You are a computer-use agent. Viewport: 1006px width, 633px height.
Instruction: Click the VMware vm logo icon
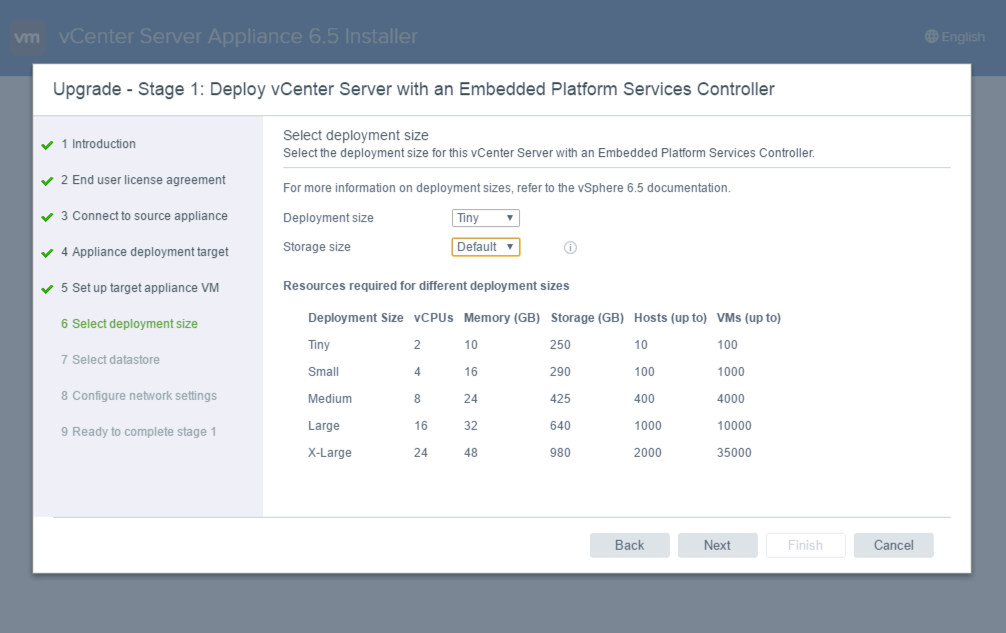[x=27, y=37]
